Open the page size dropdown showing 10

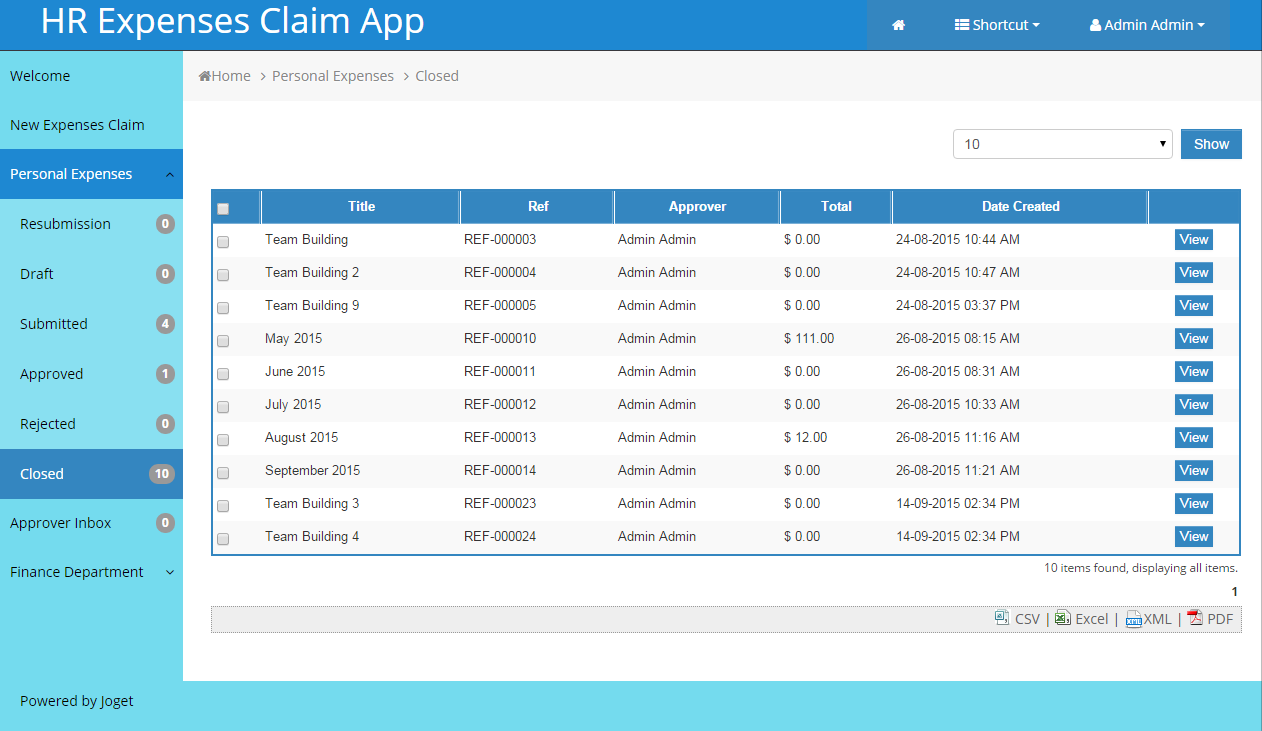pos(1062,144)
